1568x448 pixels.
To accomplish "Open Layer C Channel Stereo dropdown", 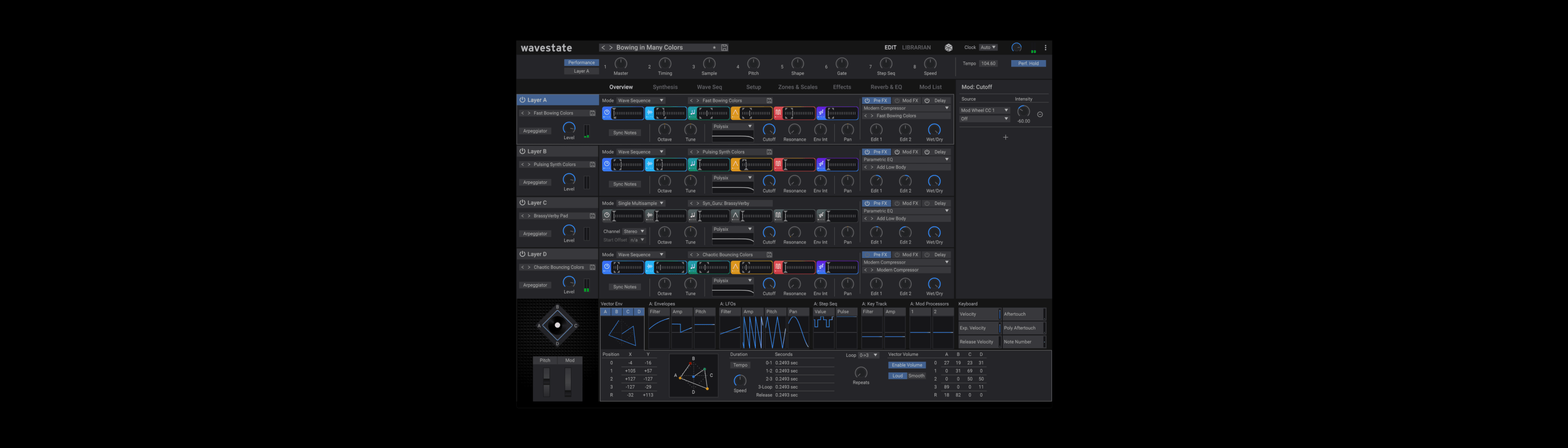I will tap(634, 231).
